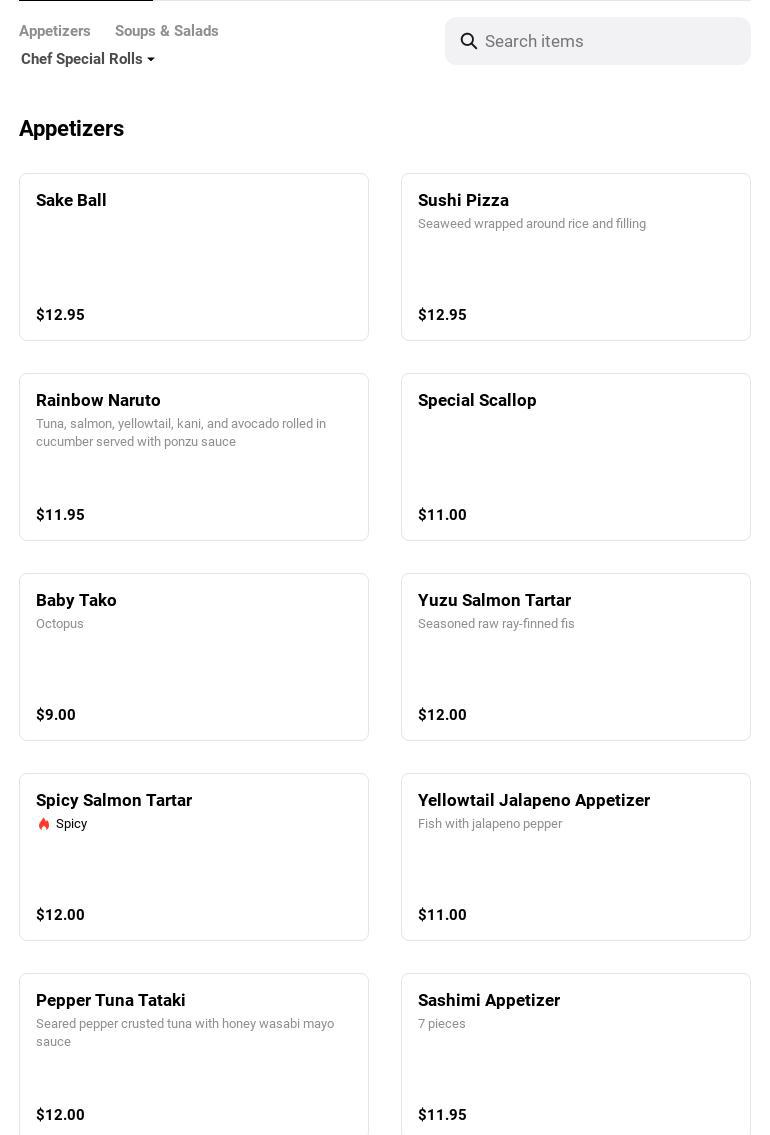Select the Special Scallop card
770x1135 pixels.
pyautogui.click(x=576, y=457)
